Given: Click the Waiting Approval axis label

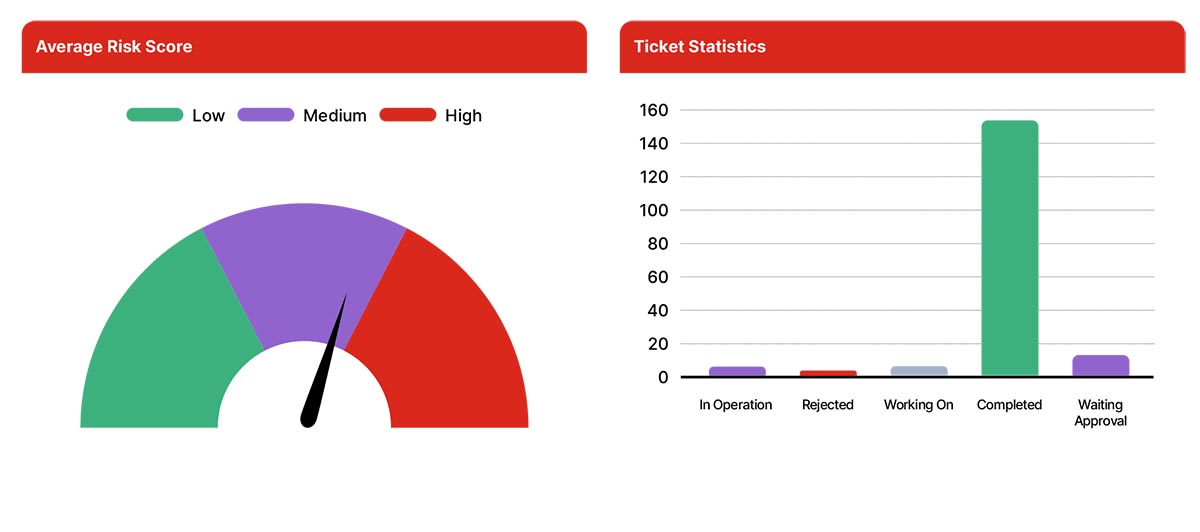Looking at the screenshot, I should 1100,413.
